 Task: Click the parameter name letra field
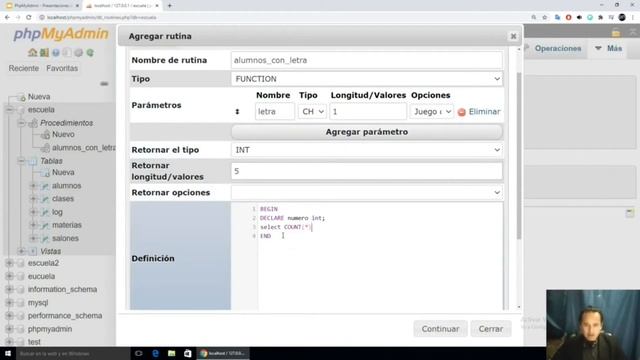pyautogui.click(x=275, y=111)
